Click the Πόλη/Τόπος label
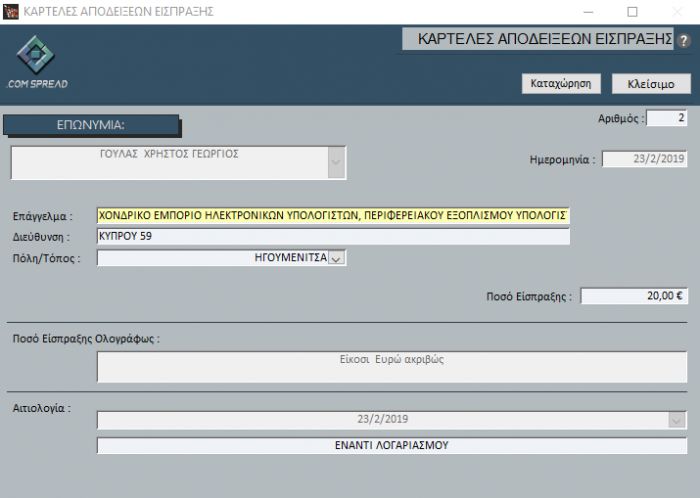The height and width of the screenshot is (498, 700). pyautogui.click(x=46, y=258)
